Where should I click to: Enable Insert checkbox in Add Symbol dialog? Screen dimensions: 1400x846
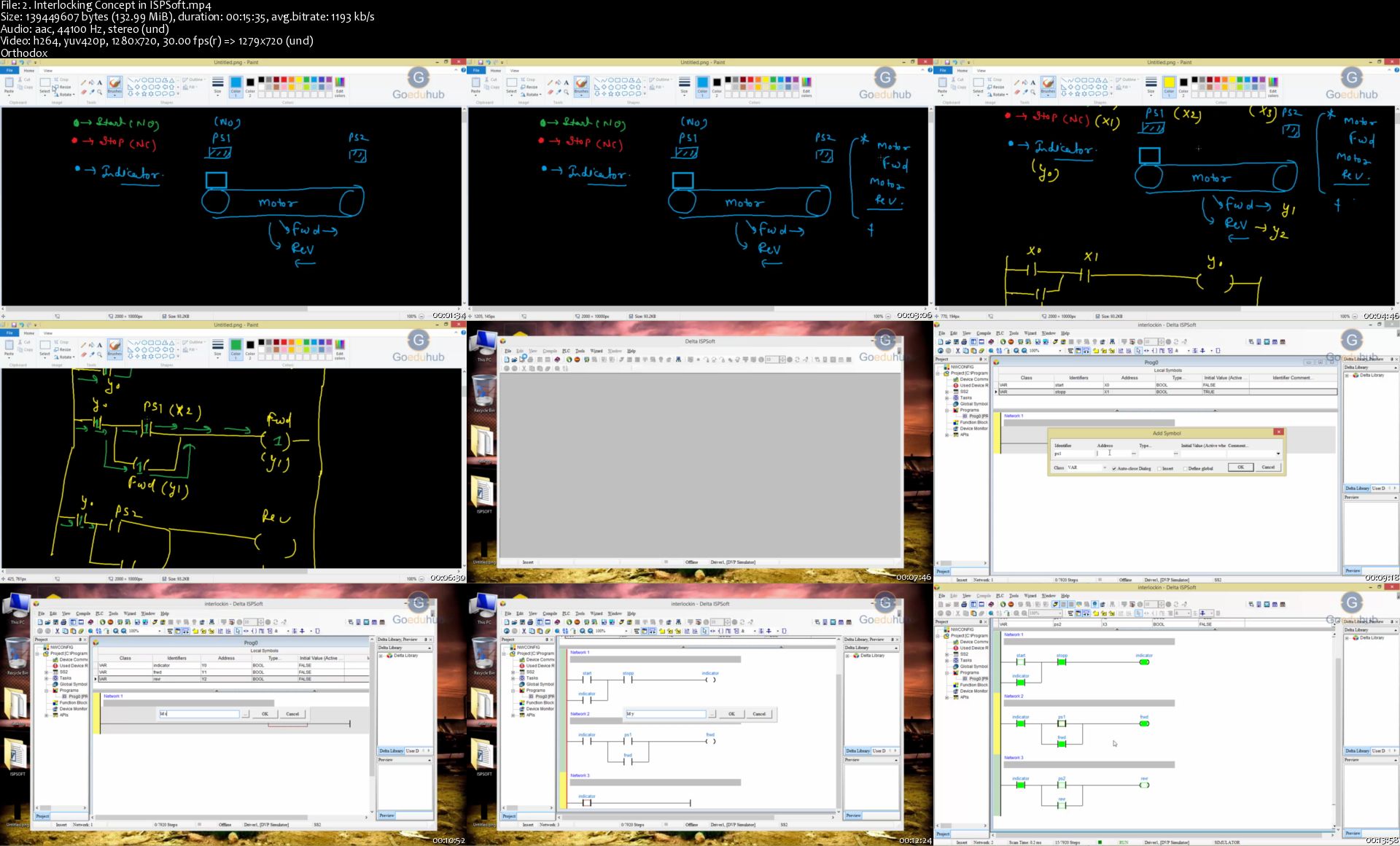click(x=1159, y=468)
